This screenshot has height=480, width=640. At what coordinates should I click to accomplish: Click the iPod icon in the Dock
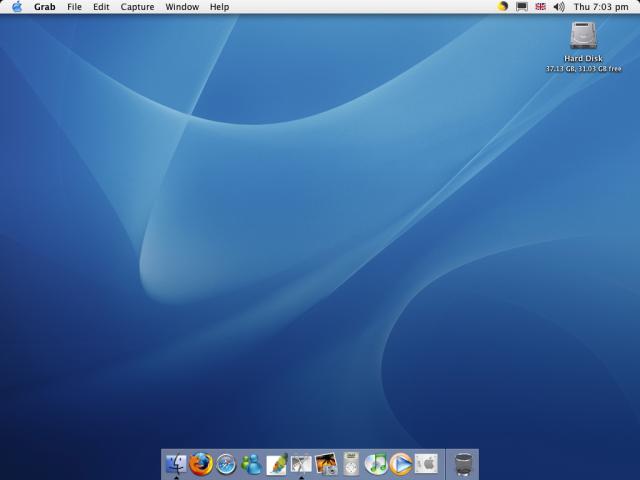click(351, 464)
